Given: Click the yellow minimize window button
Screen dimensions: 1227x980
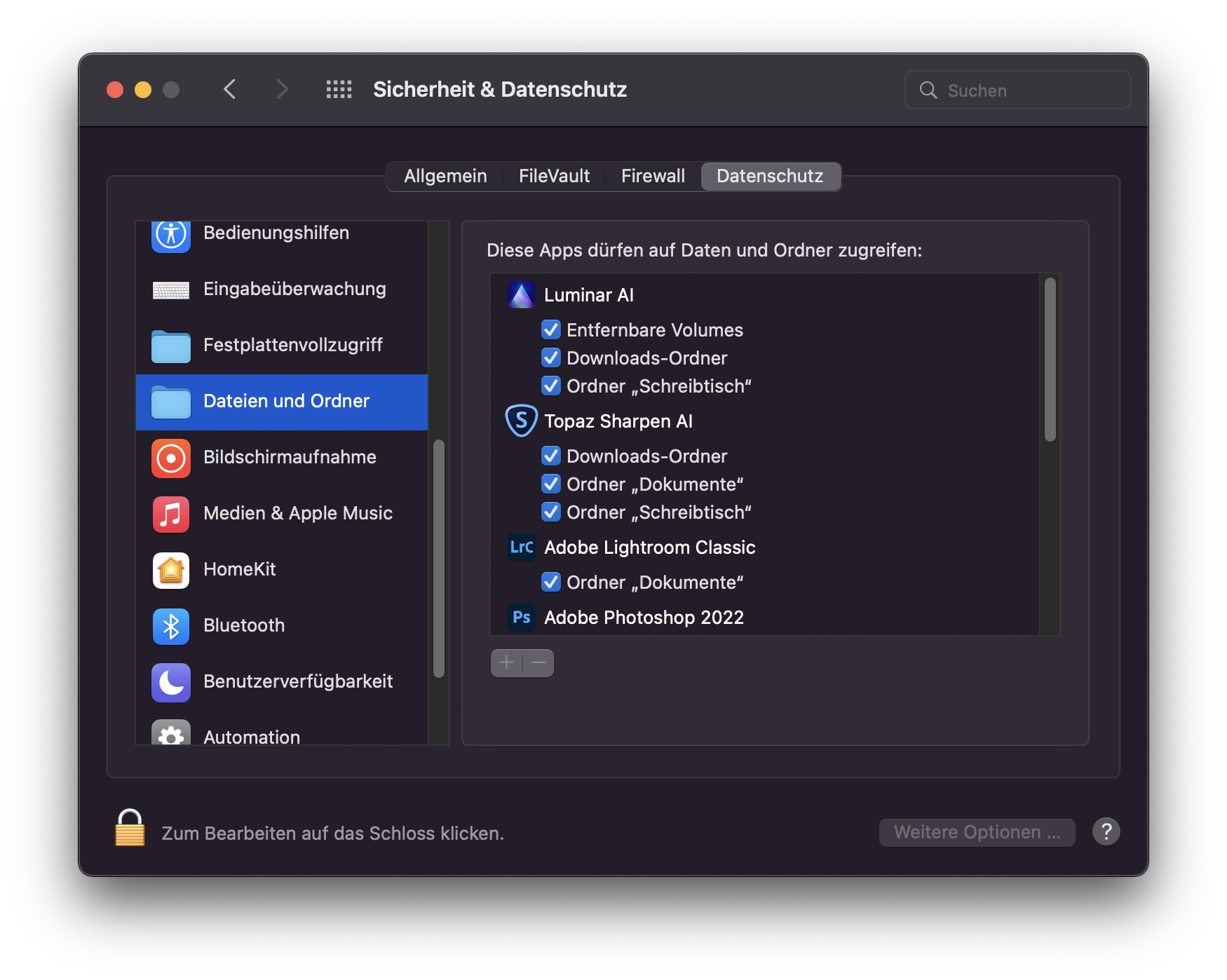Looking at the screenshot, I should coord(143,90).
